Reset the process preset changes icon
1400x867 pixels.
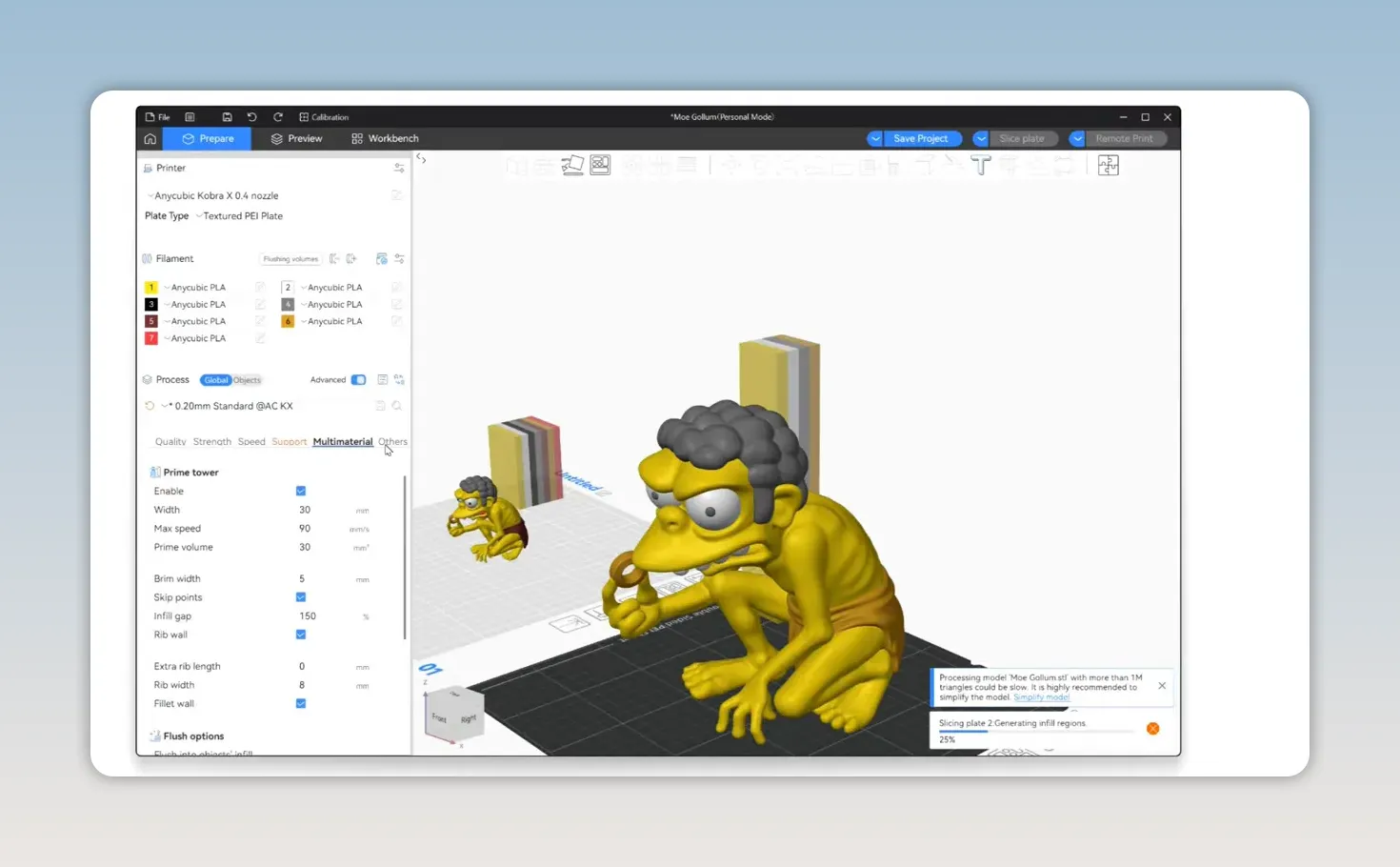(x=150, y=406)
